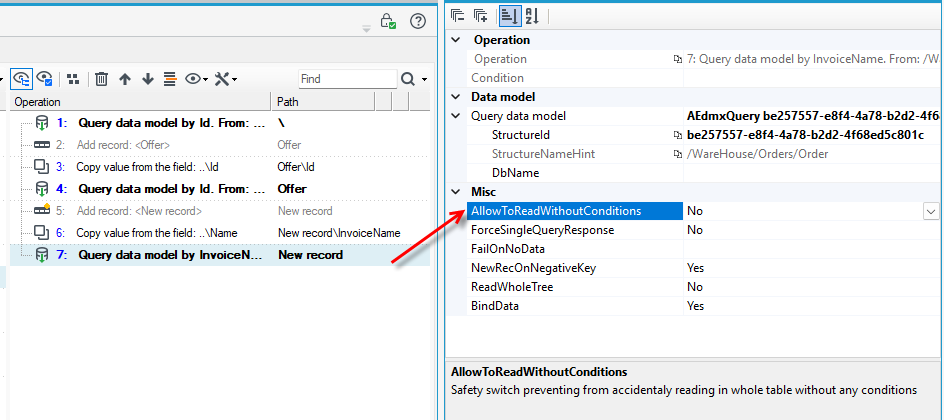
Task: Click copy icon next to StructureId value
Action: pyautogui.click(x=678, y=135)
